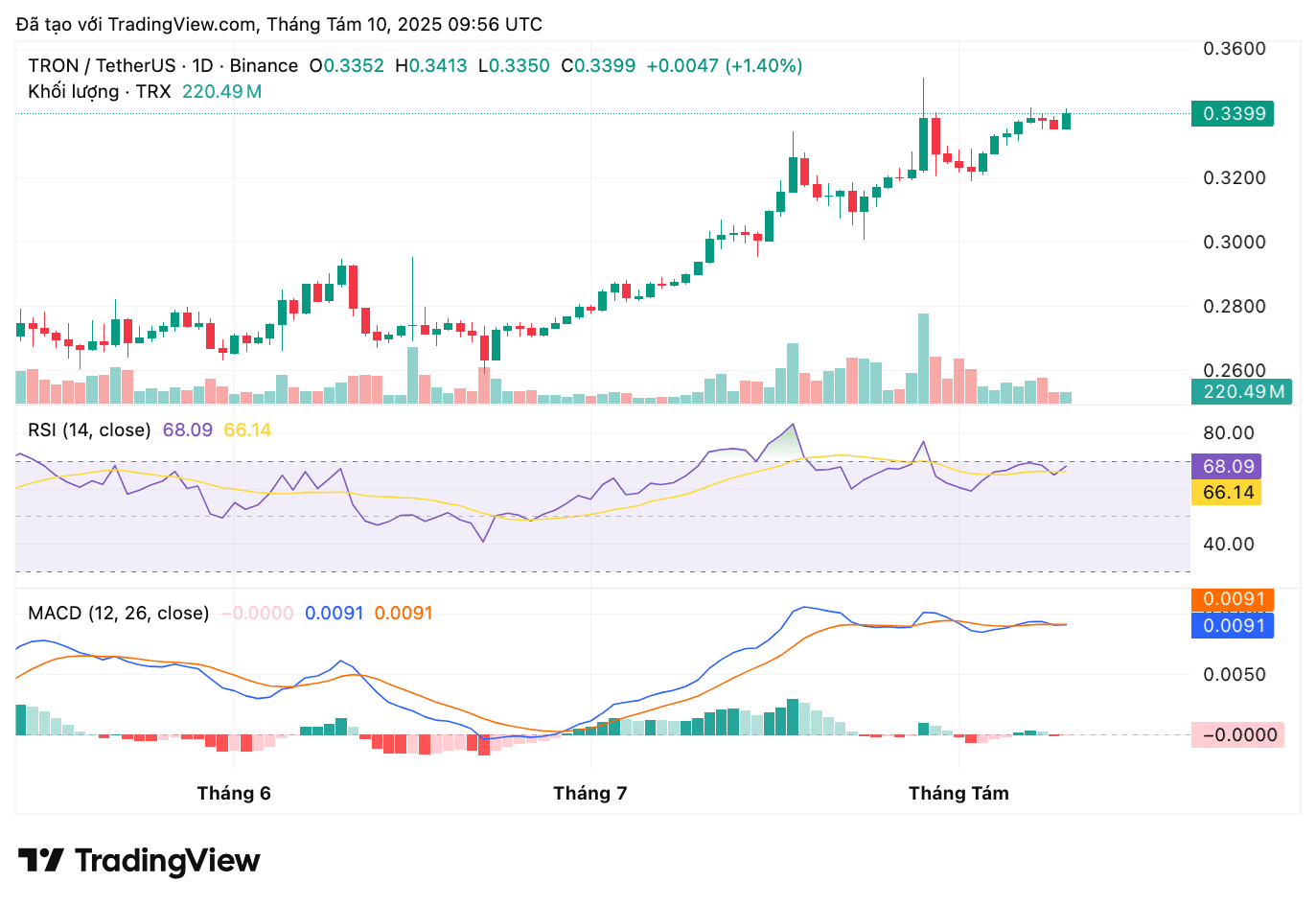The height and width of the screenshot is (906, 1316).
Task: Click the Tháng Tám time axis label
Action: (x=958, y=793)
